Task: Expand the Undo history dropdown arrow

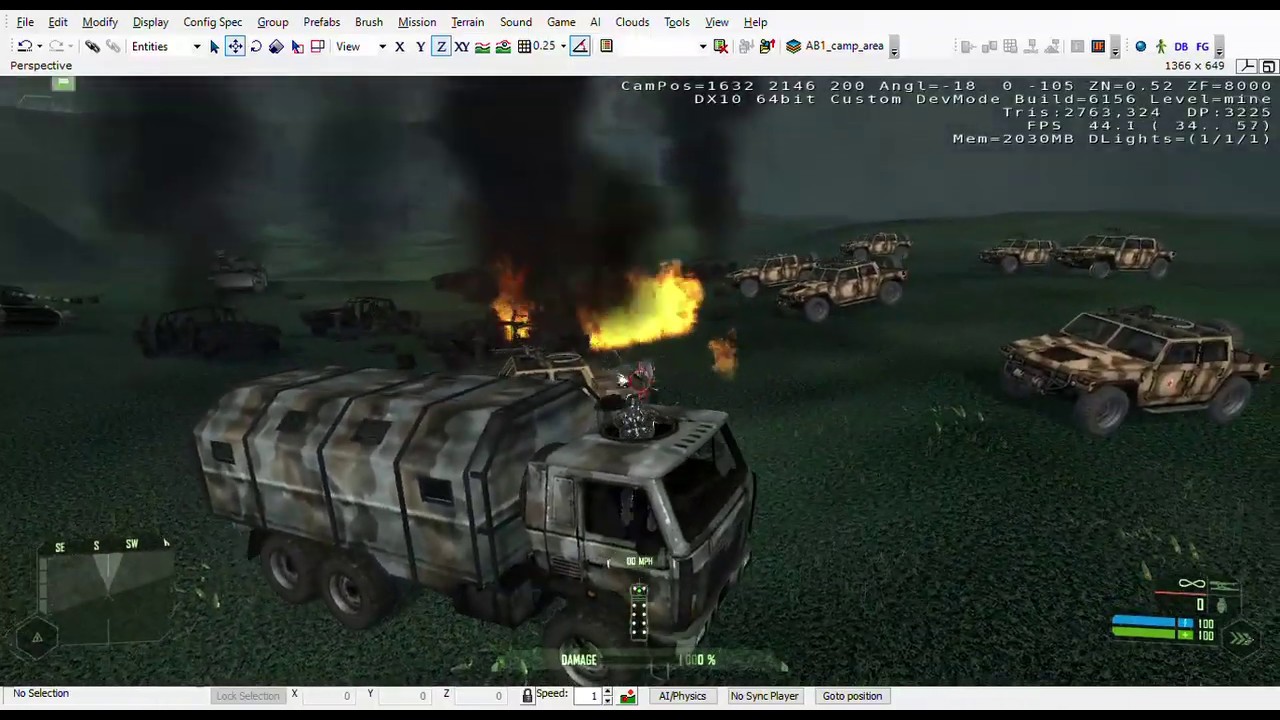Action: coord(39,46)
